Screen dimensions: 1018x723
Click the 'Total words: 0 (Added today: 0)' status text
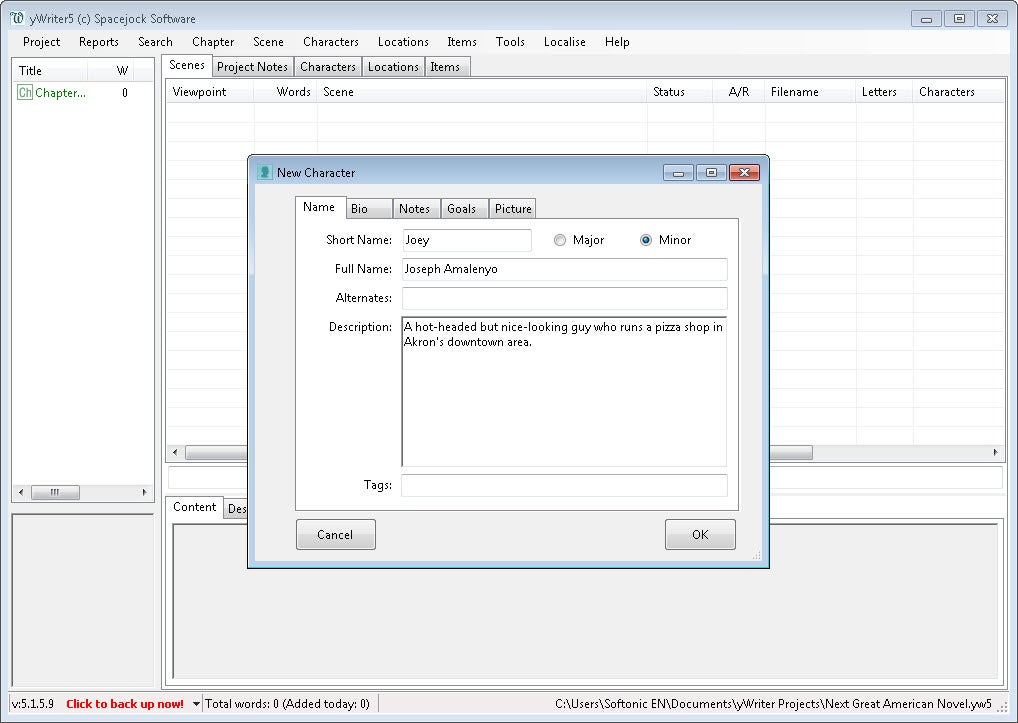coord(287,704)
